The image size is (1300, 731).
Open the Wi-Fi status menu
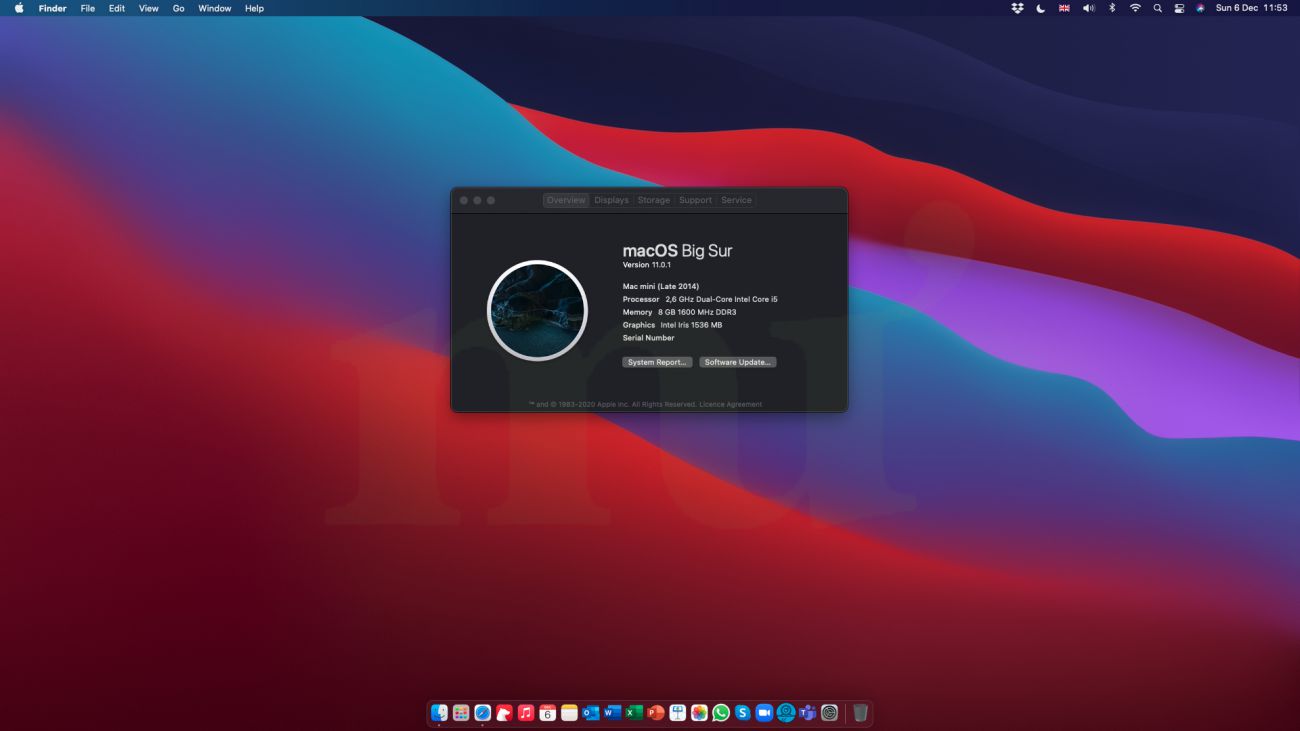coord(1135,8)
